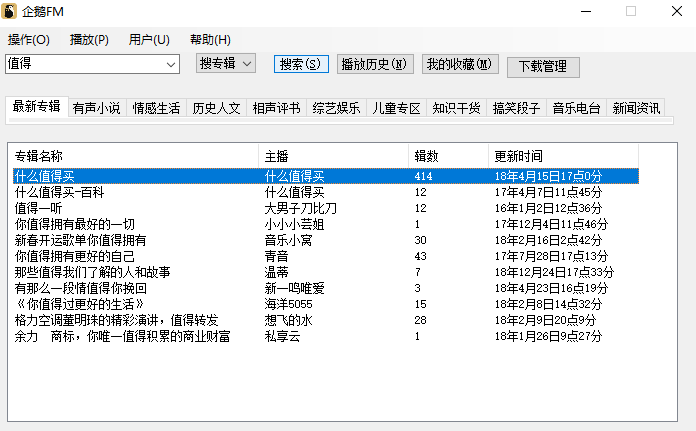Select the album 那些值得我们了解的人和故事
The height and width of the screenshot is (431, 696).
(x=92, y=272)
